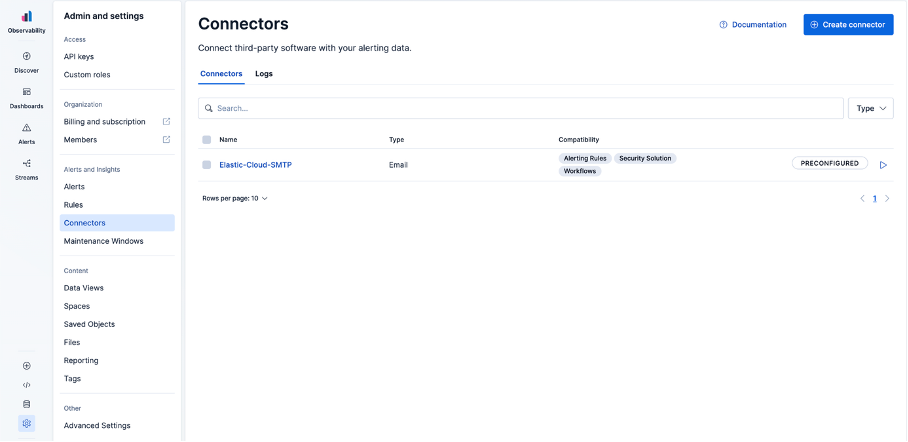
Task: Open Streams in the left rail
Action: coord(26,164)
